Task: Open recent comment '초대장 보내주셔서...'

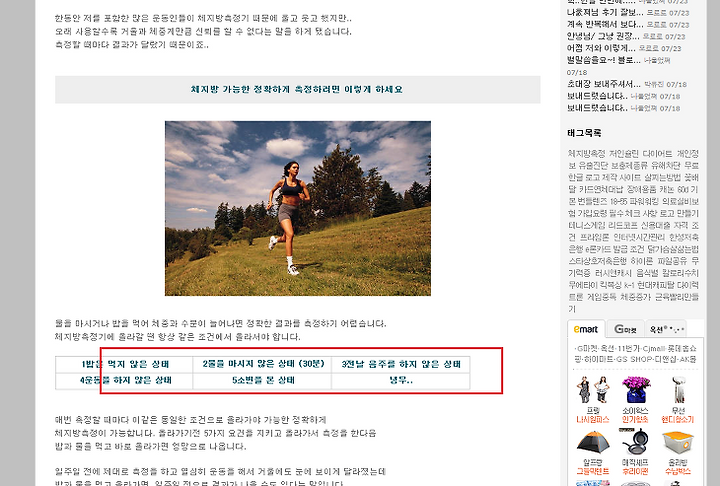Action: click(x=603, y=84)
